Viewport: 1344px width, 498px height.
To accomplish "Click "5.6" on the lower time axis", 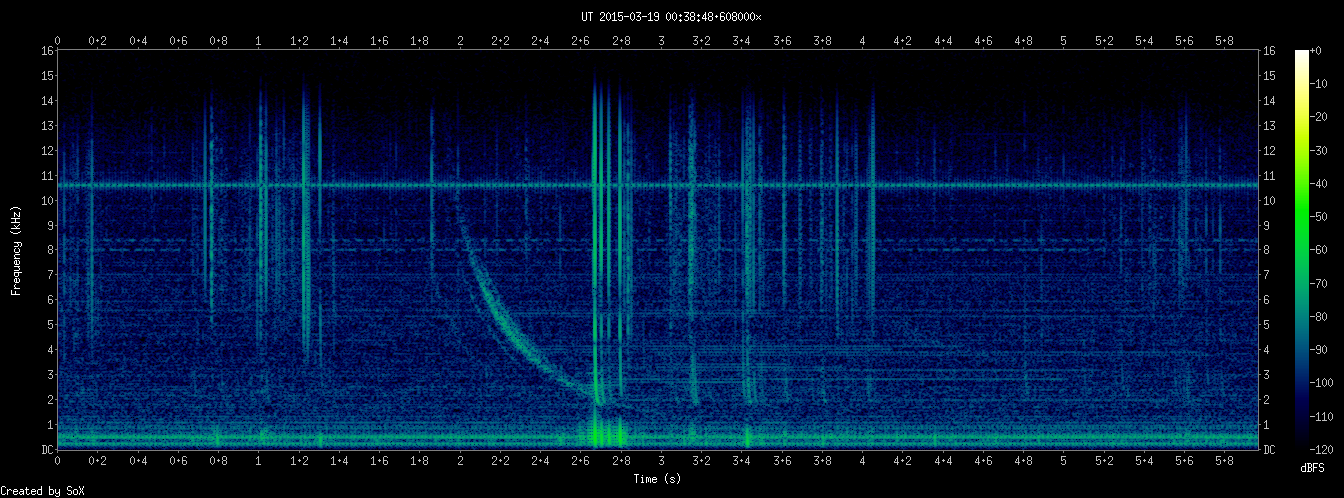I will click(x=1184, y=461).
